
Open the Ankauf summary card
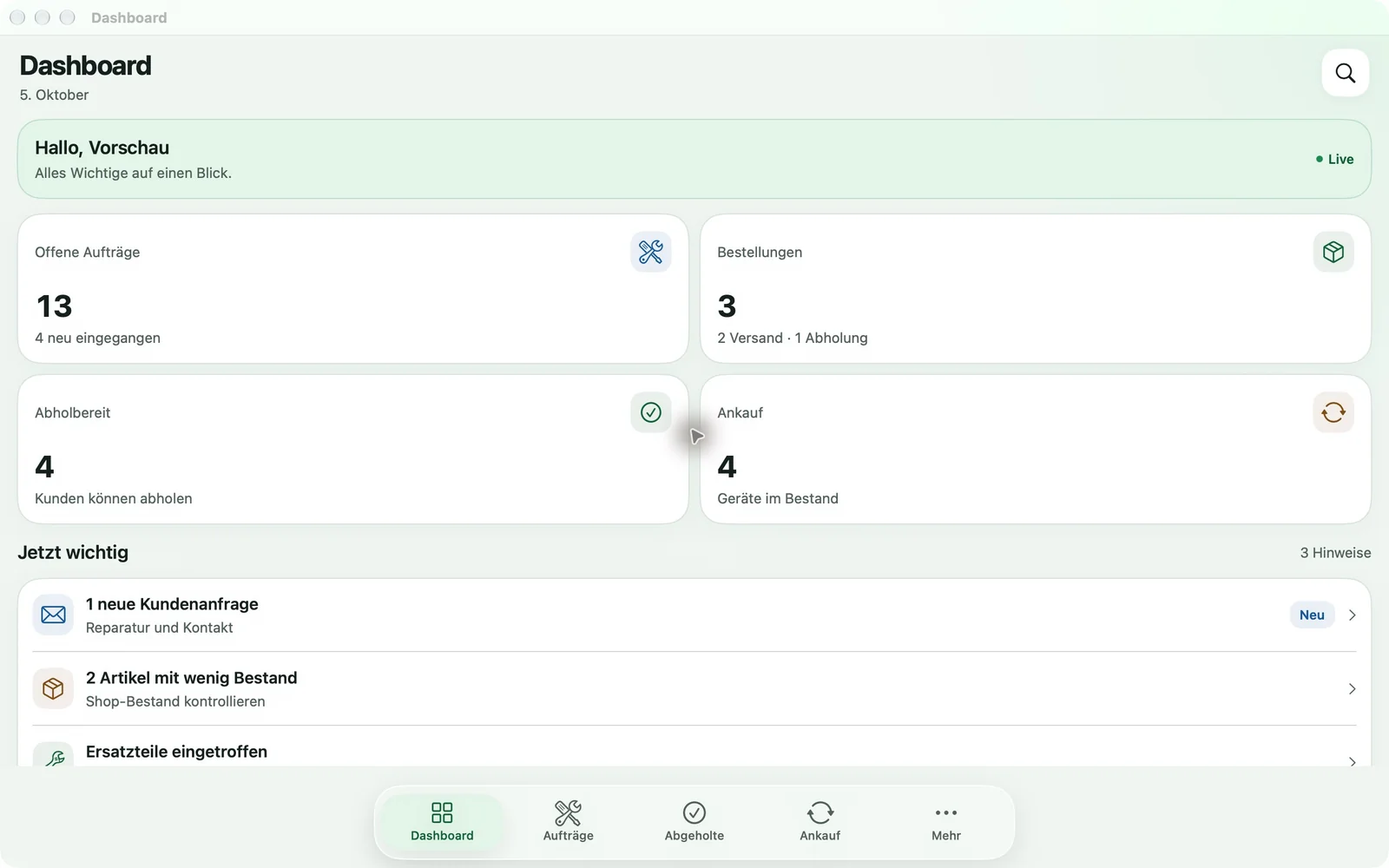1035,449
